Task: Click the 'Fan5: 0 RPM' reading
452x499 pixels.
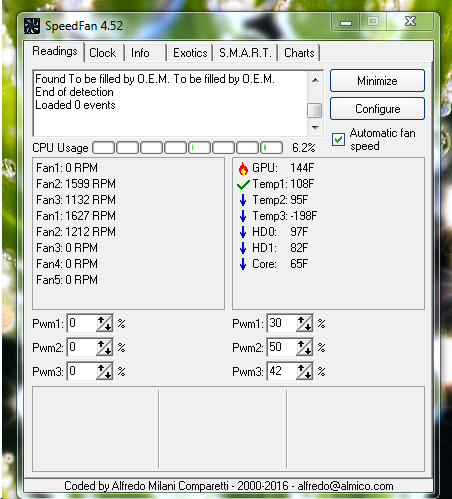Action: (67, 280)
